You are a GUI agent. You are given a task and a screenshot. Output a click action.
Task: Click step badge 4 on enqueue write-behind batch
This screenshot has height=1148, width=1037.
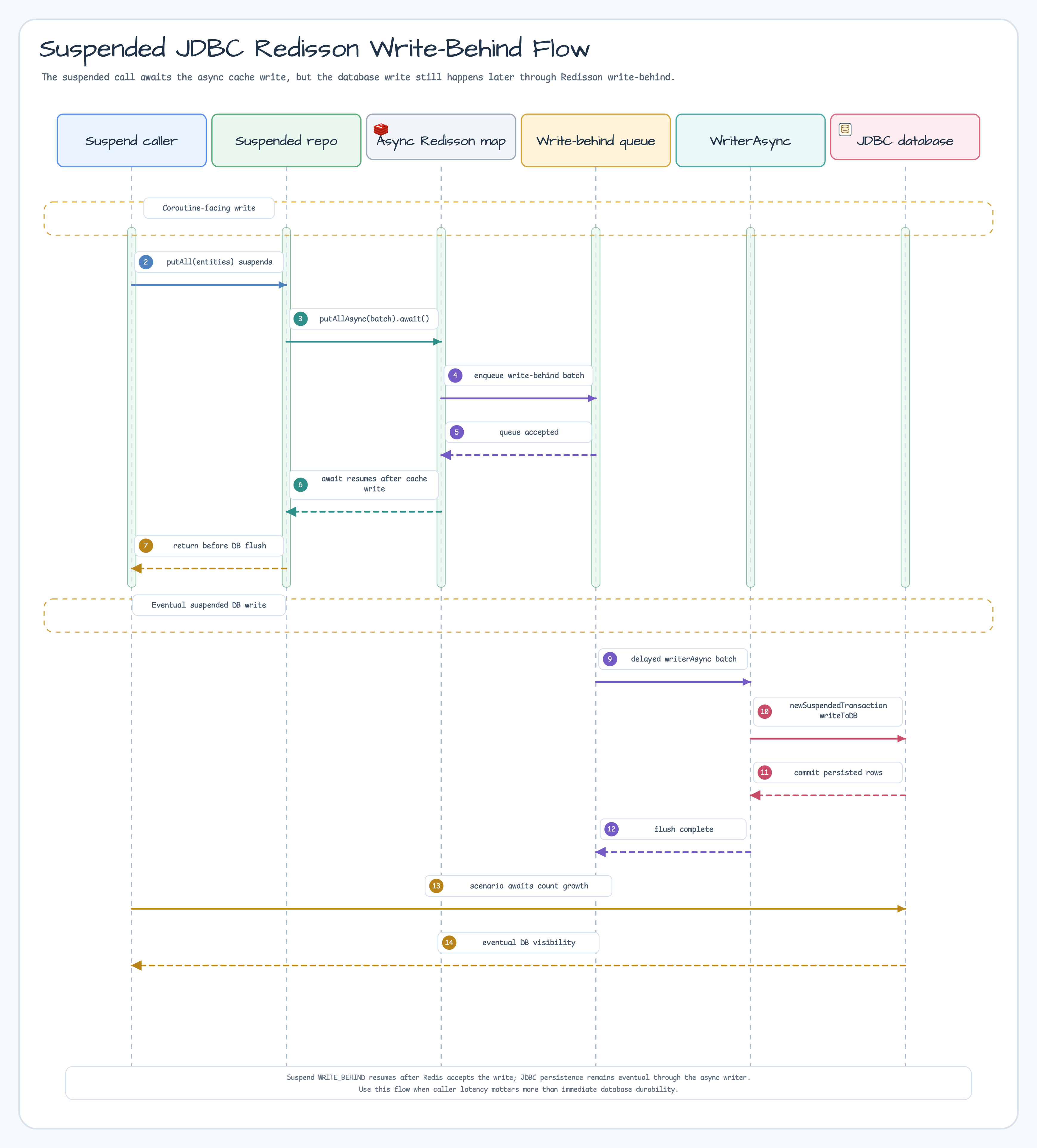coord(455,375)
